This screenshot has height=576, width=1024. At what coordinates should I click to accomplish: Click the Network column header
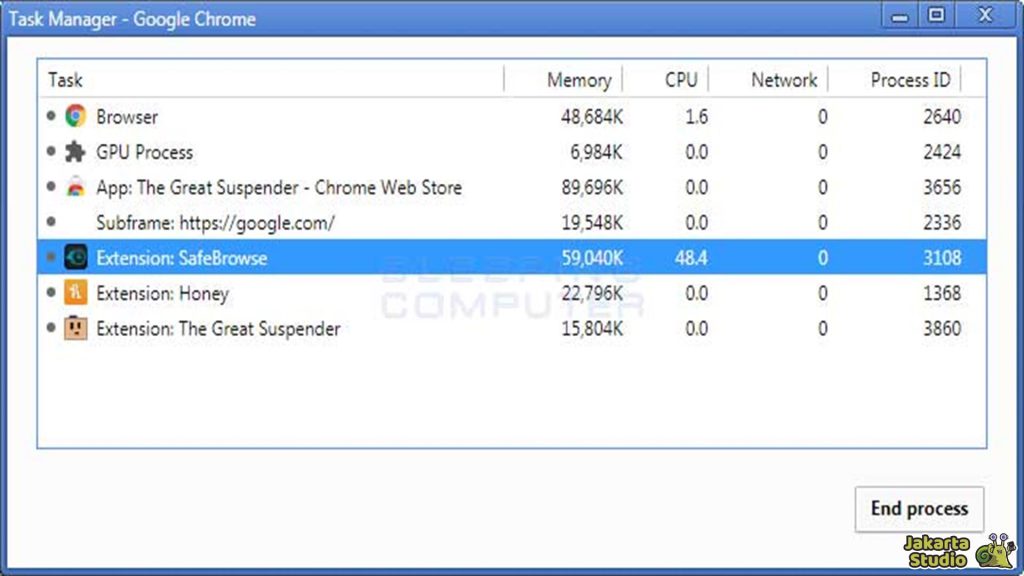[x=784, y=80]
